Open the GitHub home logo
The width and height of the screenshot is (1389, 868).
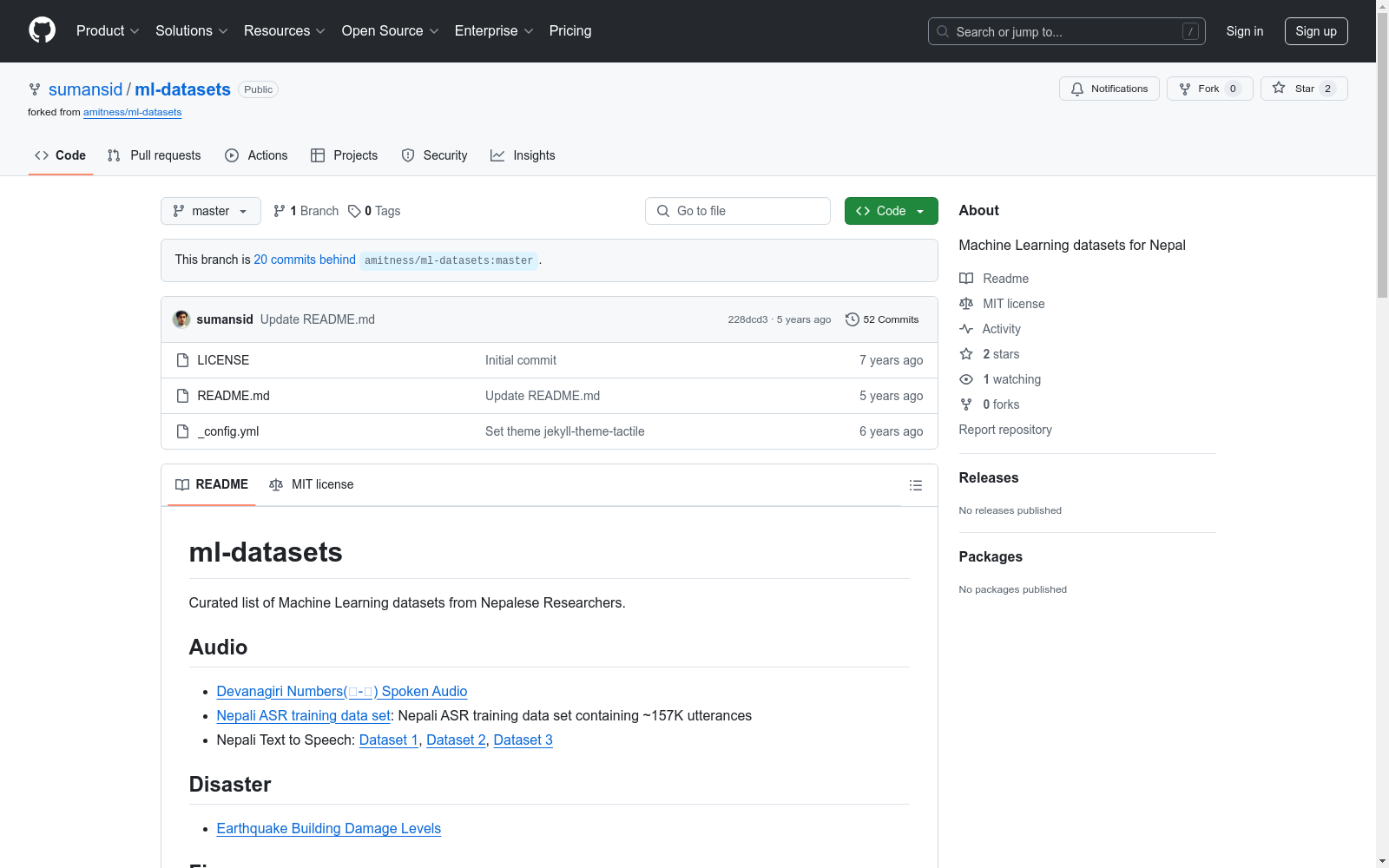[x=42, y=30]
